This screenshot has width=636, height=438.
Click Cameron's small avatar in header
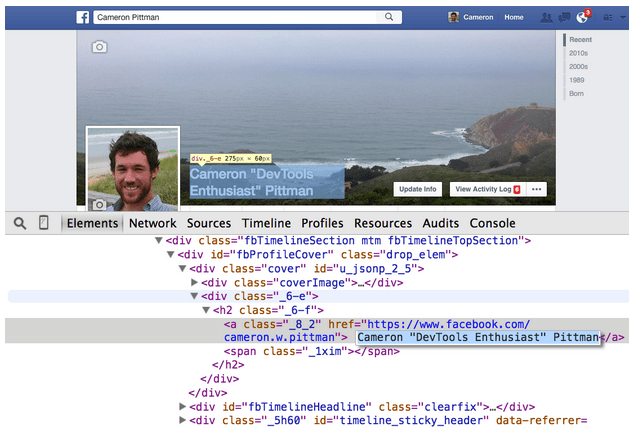tap(453, 17)
